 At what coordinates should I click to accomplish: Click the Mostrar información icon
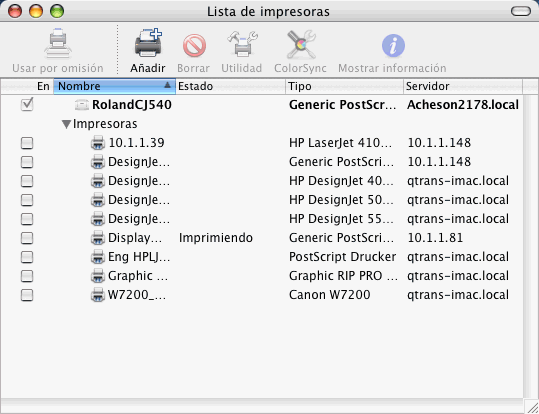[393, 45]
